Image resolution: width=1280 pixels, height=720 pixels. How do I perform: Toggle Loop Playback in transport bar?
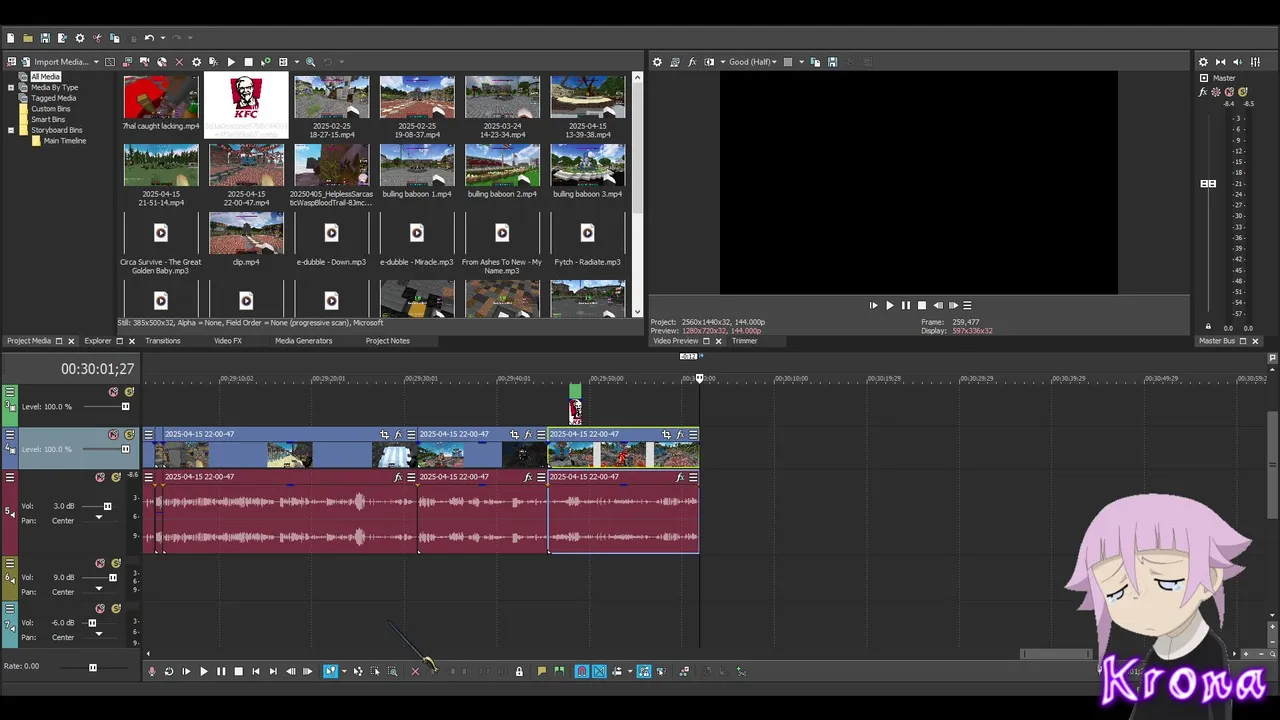[x=169, y=671]
